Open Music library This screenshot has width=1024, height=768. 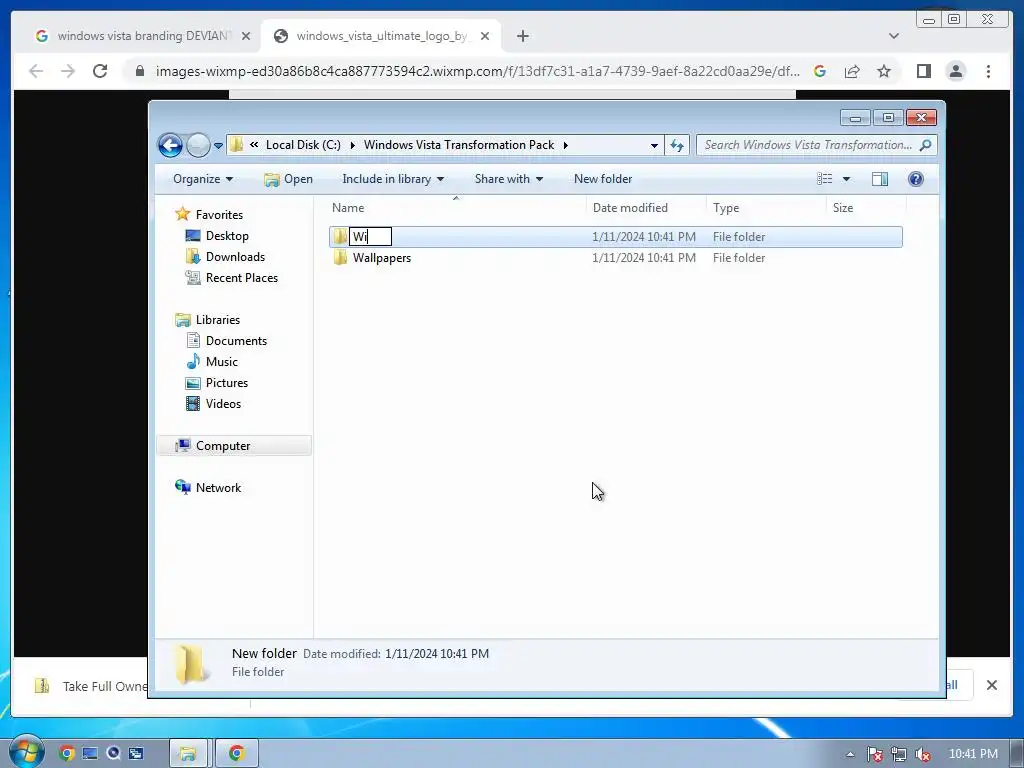pyautogui.click(x=221, y=362)
